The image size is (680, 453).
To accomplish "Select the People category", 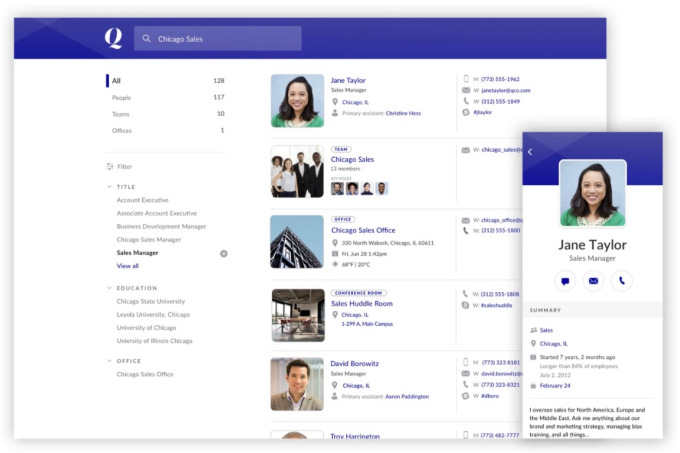I will click(x=121, y=98).
